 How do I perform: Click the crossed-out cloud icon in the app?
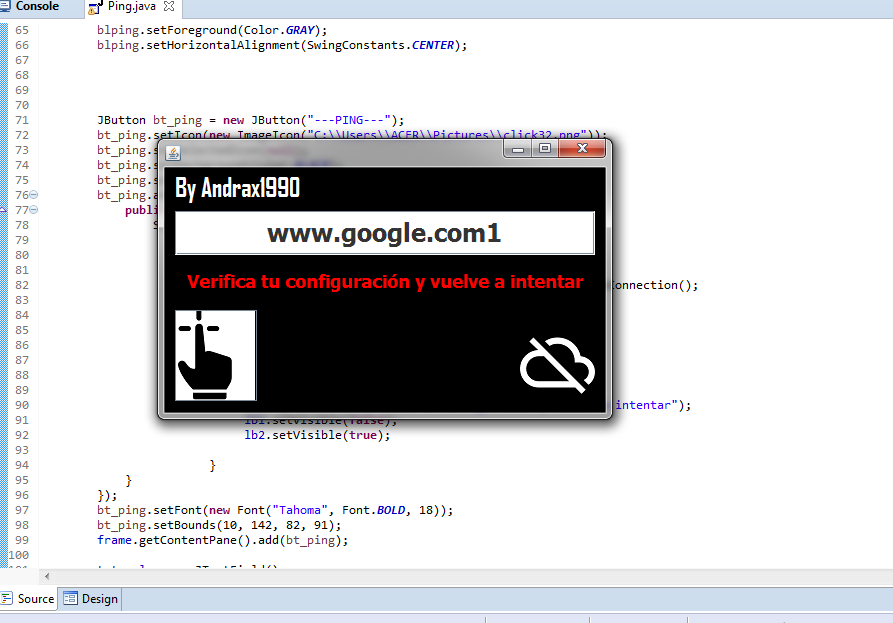point(557,365)
